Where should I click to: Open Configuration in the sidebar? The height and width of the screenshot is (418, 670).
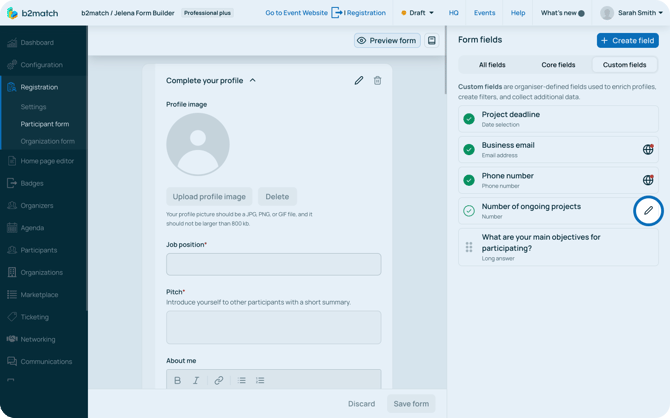41,65
